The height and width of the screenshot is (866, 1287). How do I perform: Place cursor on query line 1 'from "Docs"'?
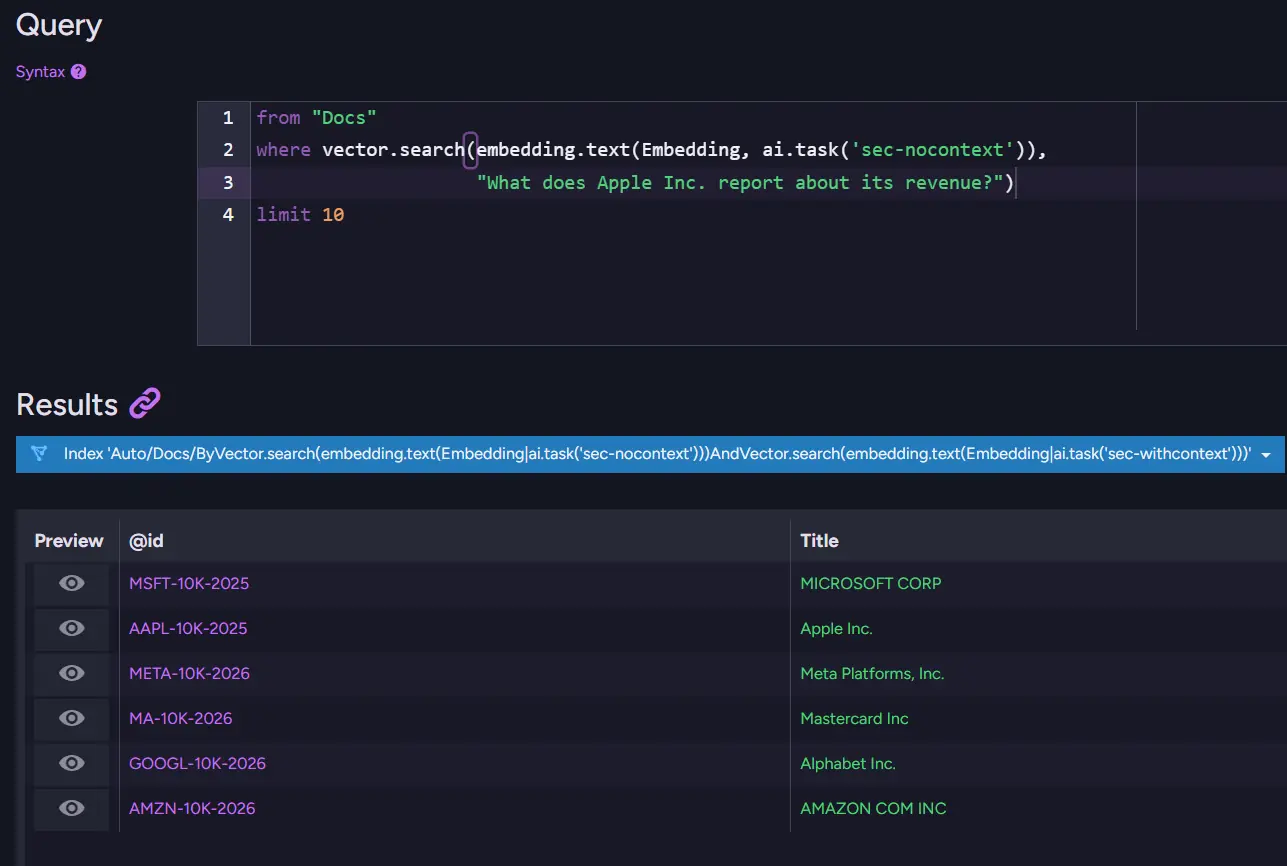pyautogui.click(x=316, y=118)
